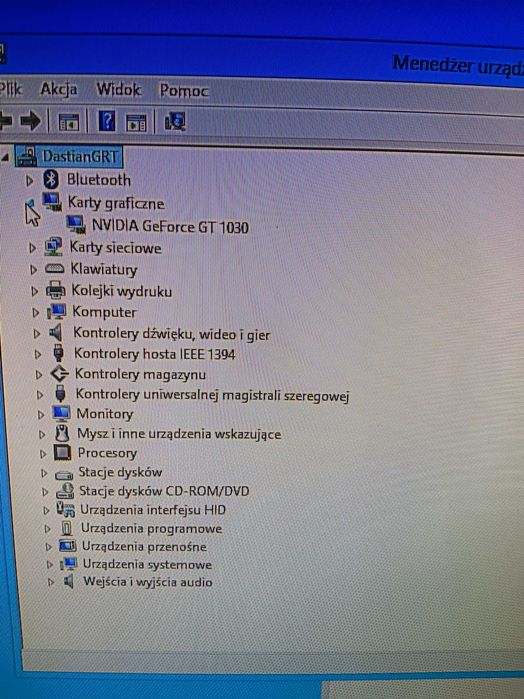Click the speaker icon for Kontrolery dźwięku
The height and width of the screenshot is (699, 524).
coord(56,333)
